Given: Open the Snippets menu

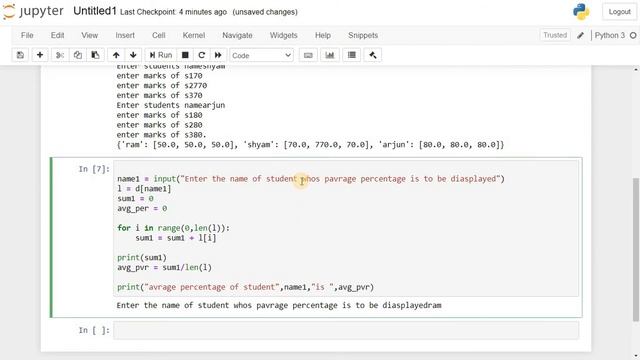Looking at the screenshot, I should coord(363,35).
